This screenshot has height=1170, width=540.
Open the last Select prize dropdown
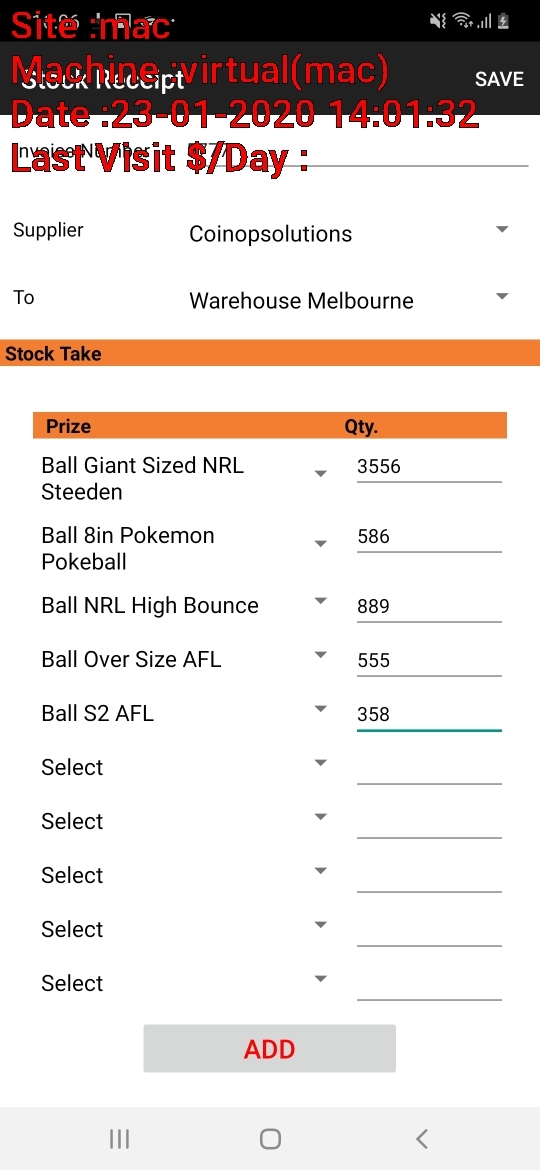click(184, 983)
